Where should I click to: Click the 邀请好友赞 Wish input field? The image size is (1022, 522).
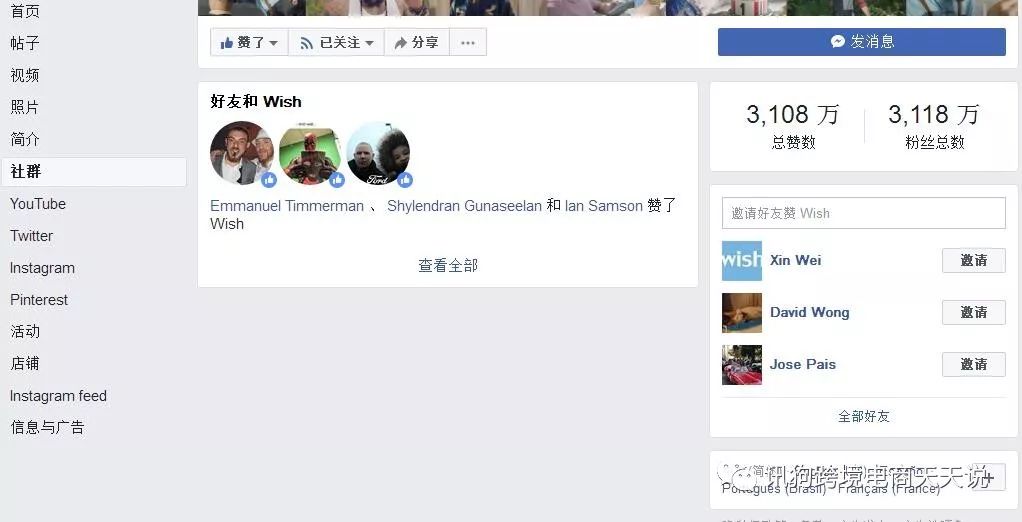click(864, 213)
